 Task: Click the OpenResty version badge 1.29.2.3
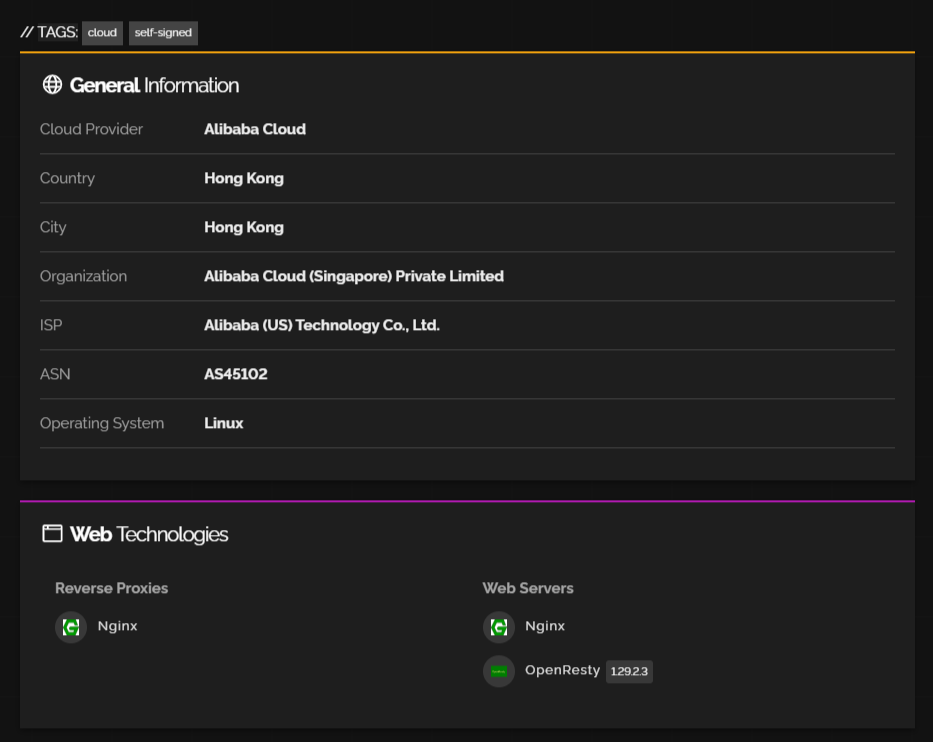(629, 671)
